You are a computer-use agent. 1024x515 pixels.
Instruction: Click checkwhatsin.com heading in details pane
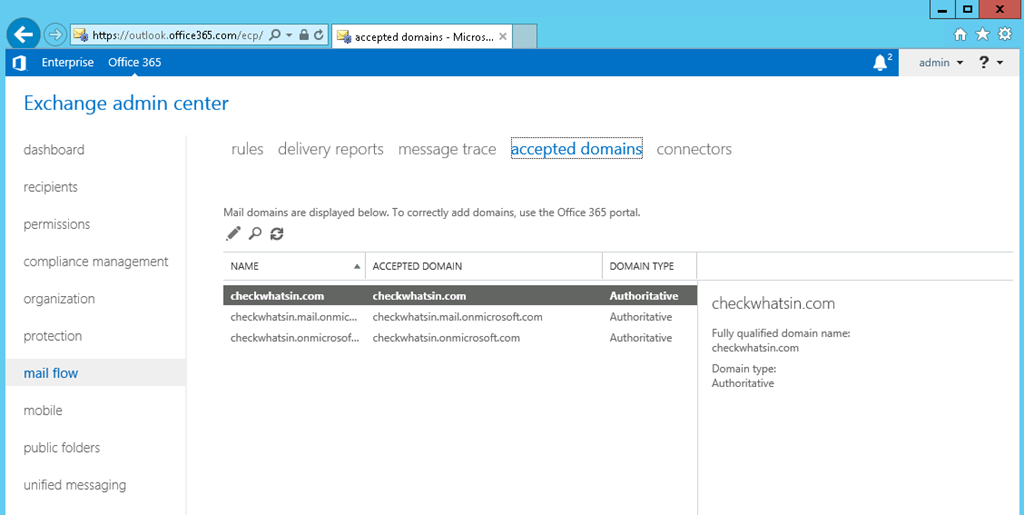coord(773,304)
